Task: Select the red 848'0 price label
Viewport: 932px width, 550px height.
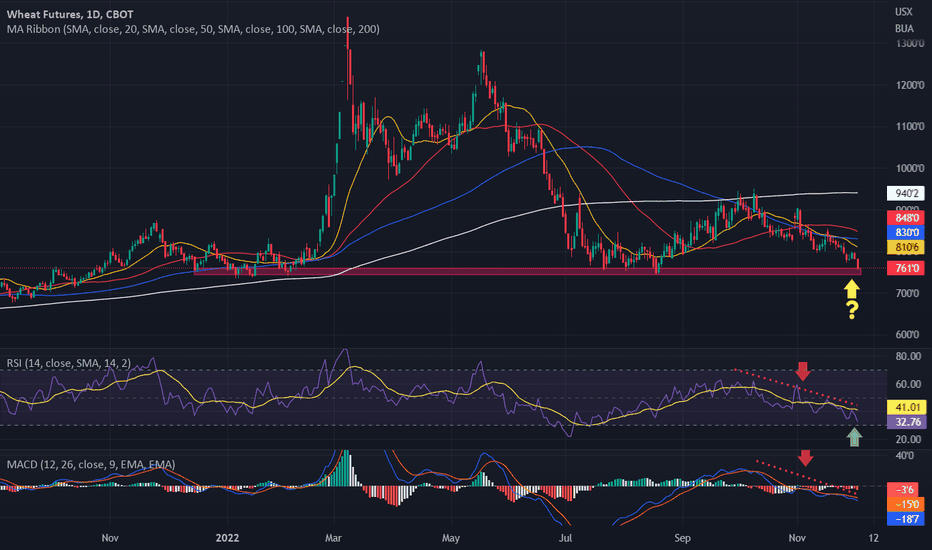Action: 906,218
